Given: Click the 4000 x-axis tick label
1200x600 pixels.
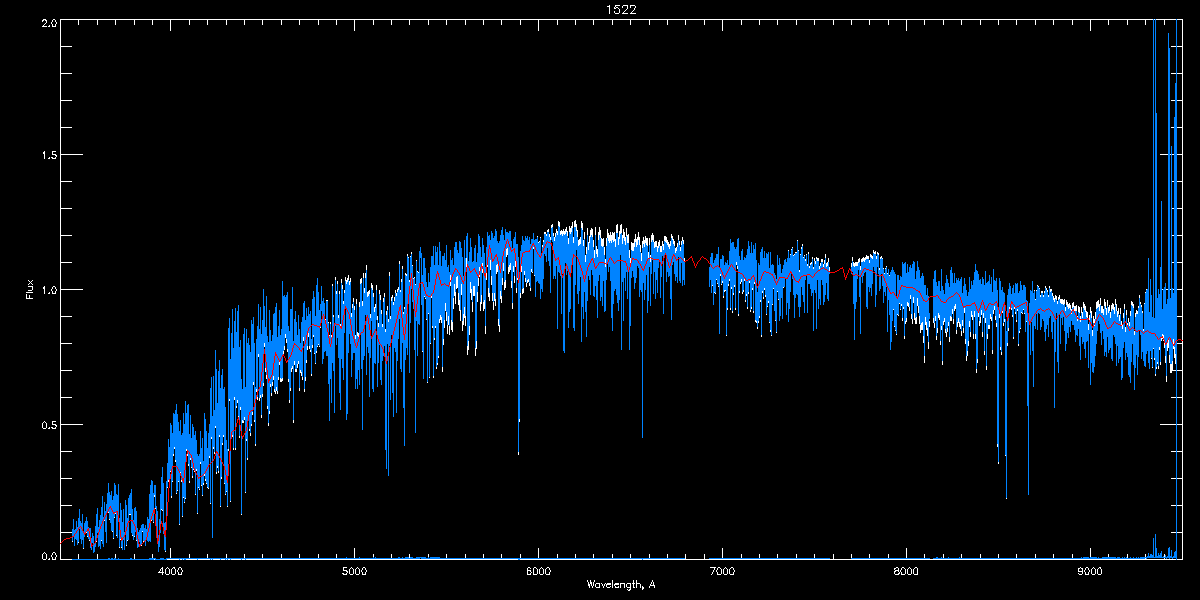Looking at the screenshot, I should 170,571.
